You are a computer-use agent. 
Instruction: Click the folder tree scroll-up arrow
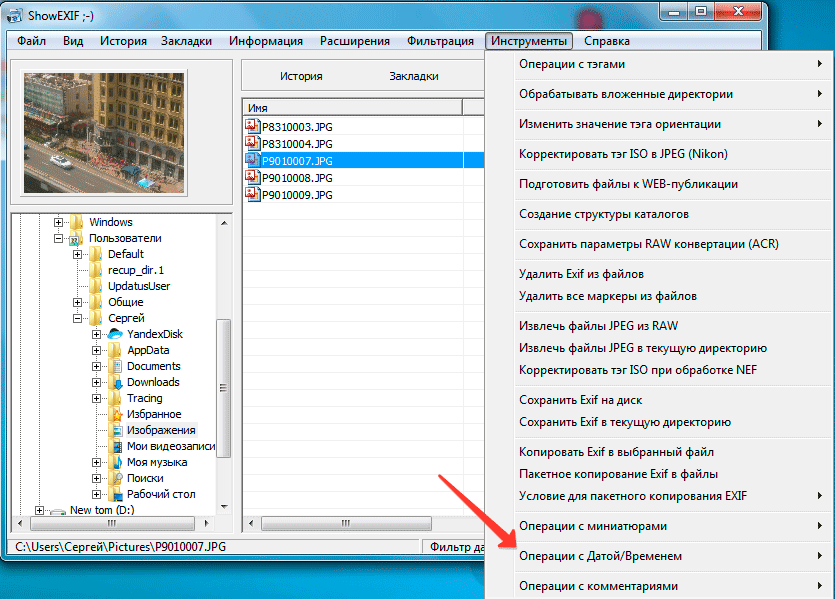[x=224, y=223]
